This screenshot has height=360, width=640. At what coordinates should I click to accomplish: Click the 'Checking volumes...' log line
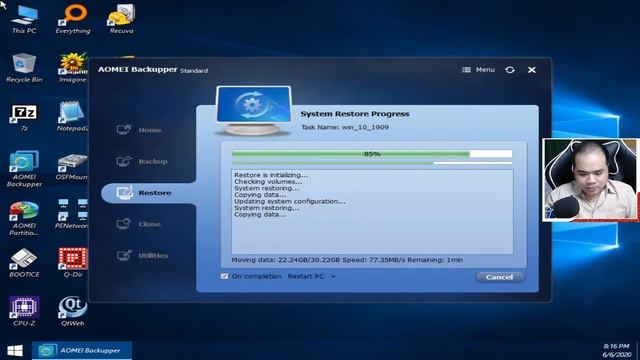(268, 182)
